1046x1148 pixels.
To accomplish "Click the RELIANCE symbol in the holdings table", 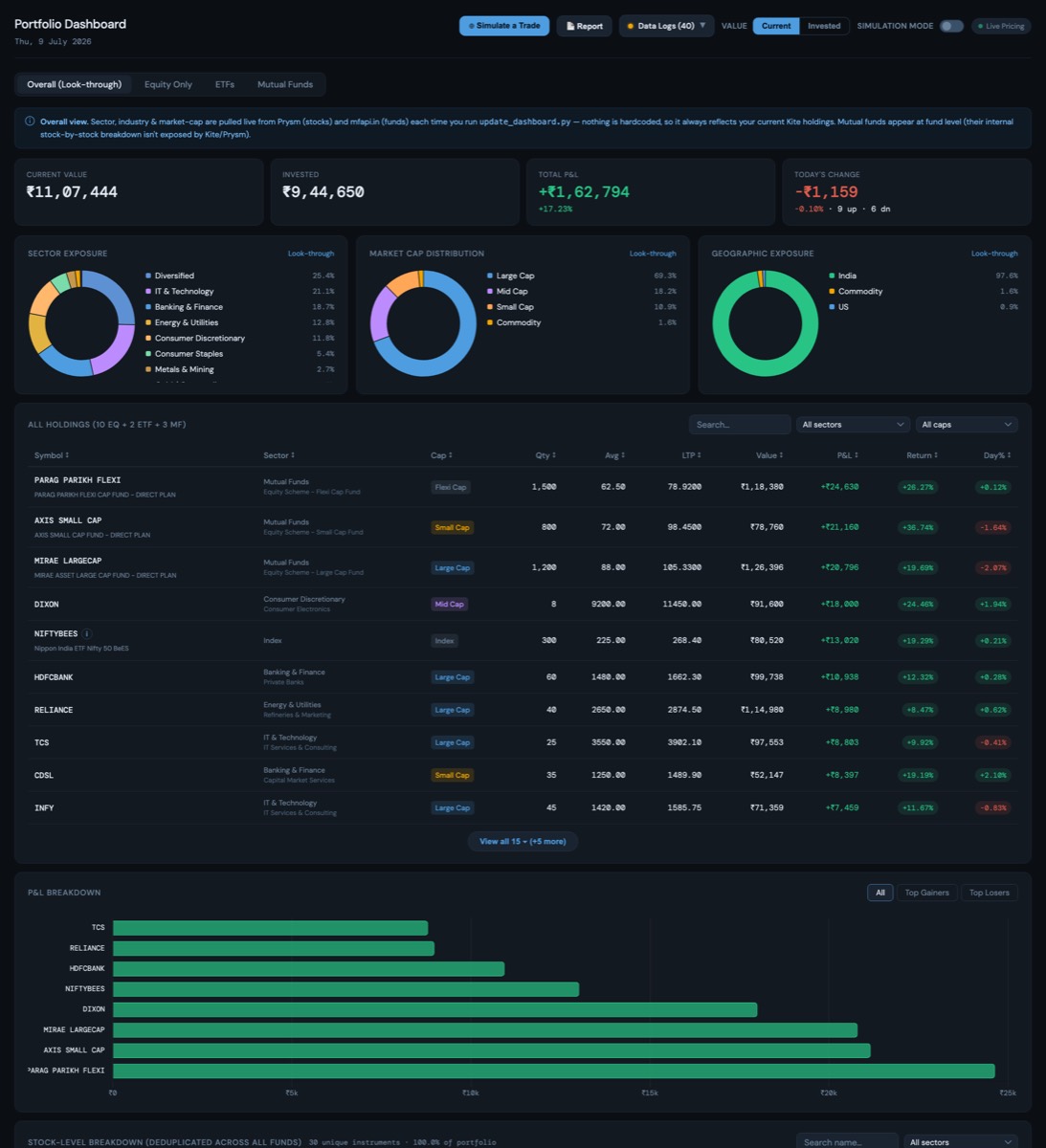I will point(54,710).
